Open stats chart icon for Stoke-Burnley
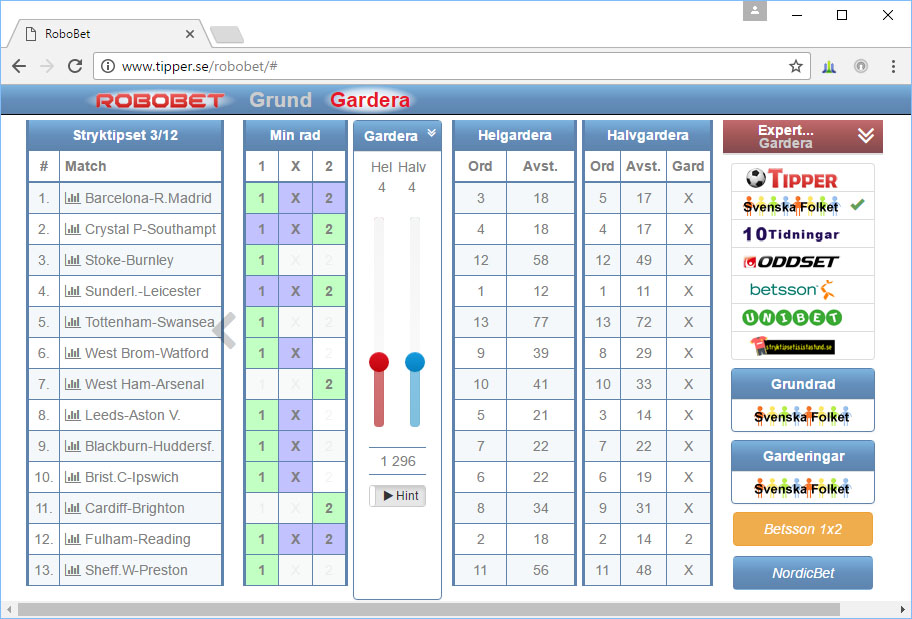Viewport: 912px width, 619px height. [x=72, y=260]
